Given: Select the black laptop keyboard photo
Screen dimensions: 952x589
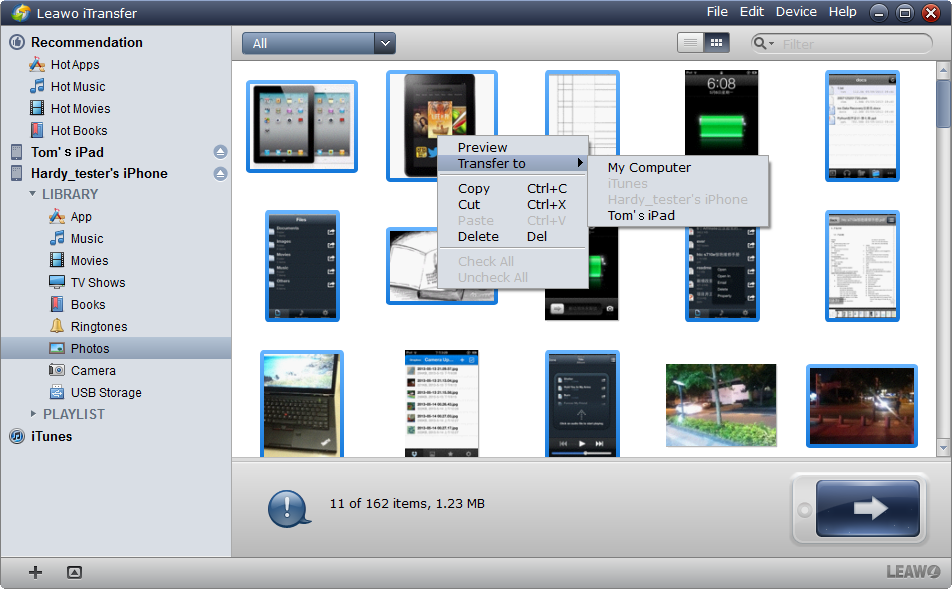Looking at the screenshot, I should click(302, 403).
